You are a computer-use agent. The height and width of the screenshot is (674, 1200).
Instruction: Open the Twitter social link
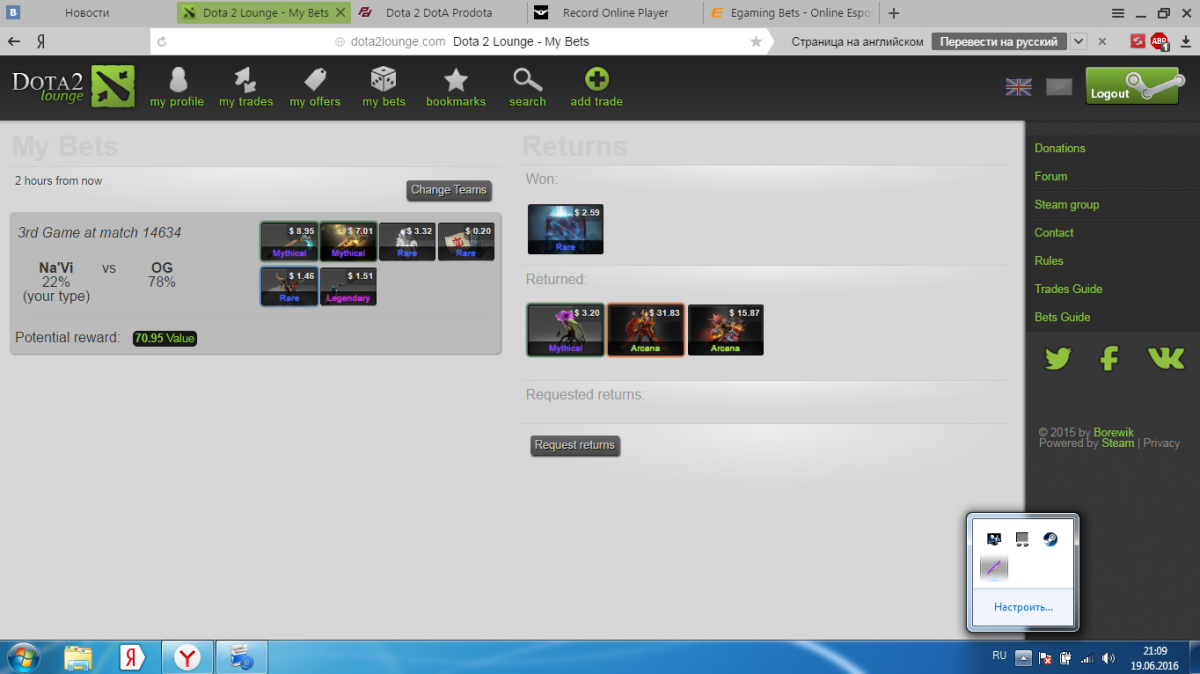click(x=1058, y=358)
